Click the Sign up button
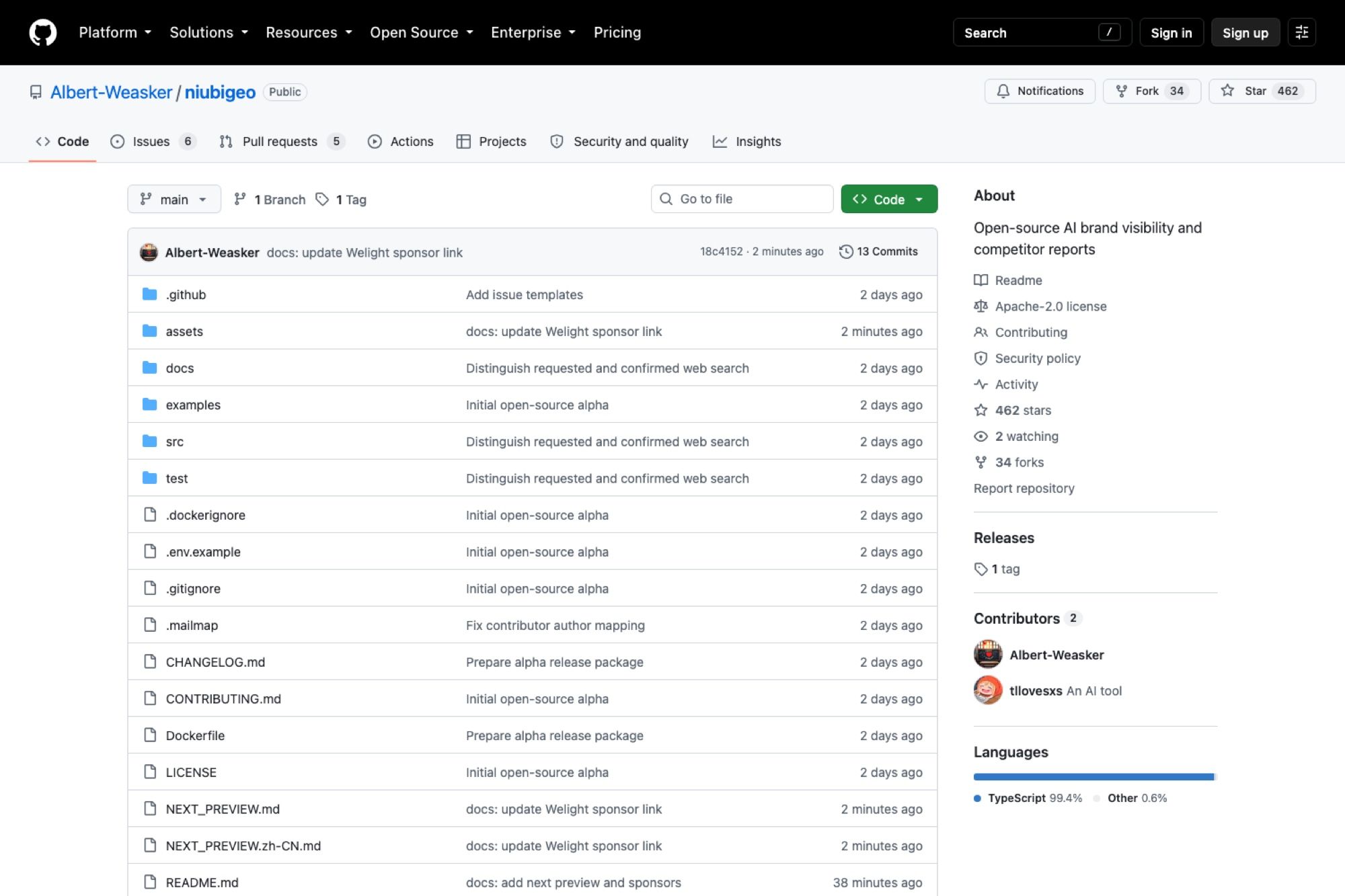This screenshot has height=896, width=1345. (1245, 32)
